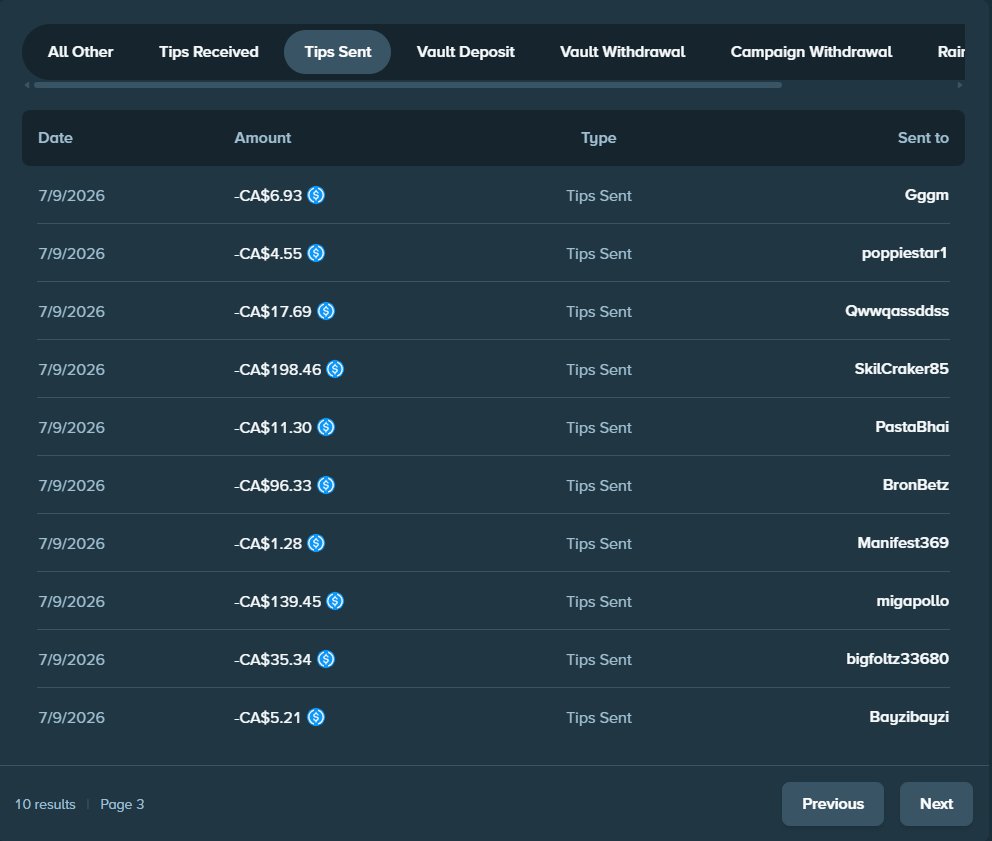
Task: Switch to Vault Withdrawal tab
Action: pyautogui.click(x=623, y=52)
